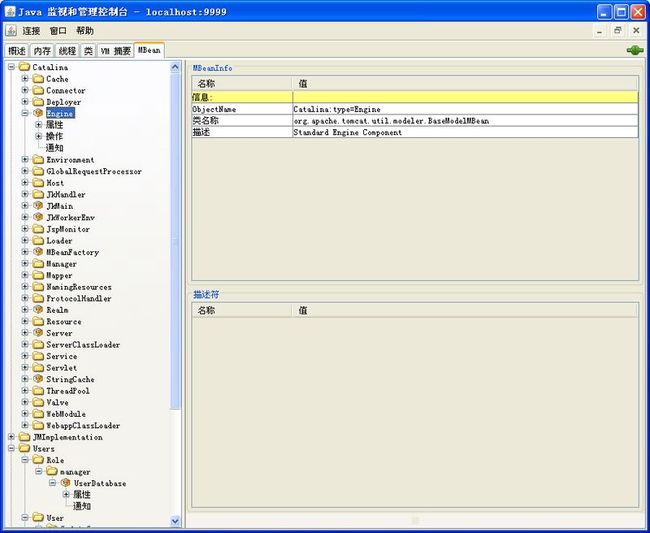Switch to the 概述 tab
650x533 pixels.
(x=17, y=51)
